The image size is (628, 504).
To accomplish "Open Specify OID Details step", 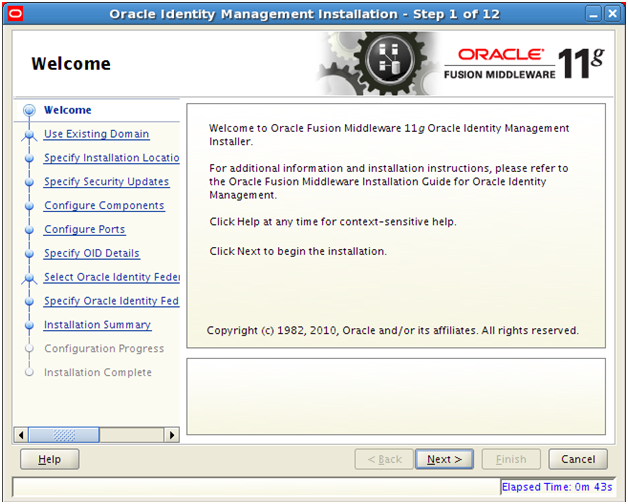I will pyautogui.click(x=92, y=253).
